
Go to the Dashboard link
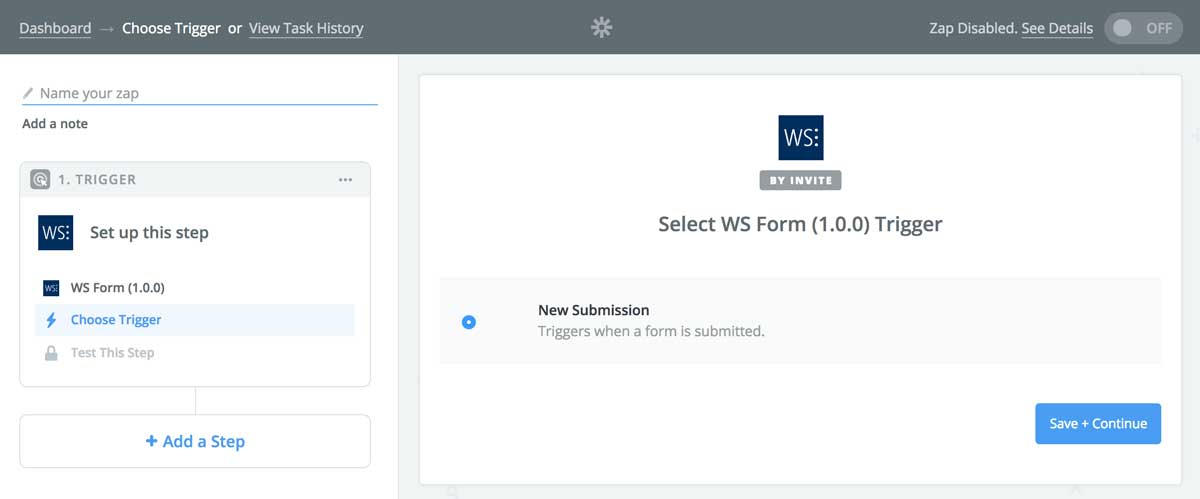(x=55, y=28)
